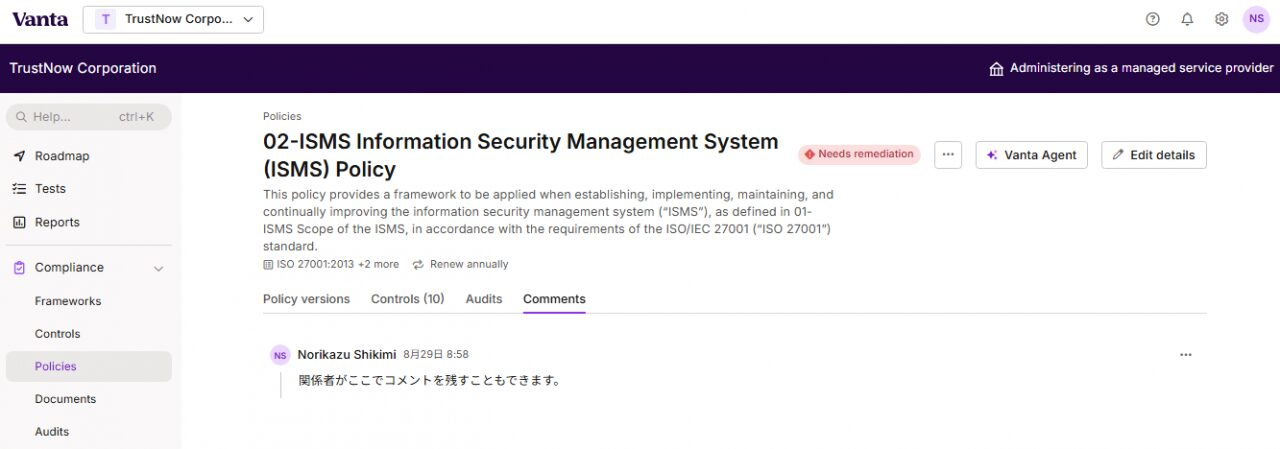
Task: Click the Needs remediation diamond icon
Action: (x=809, y=154)
